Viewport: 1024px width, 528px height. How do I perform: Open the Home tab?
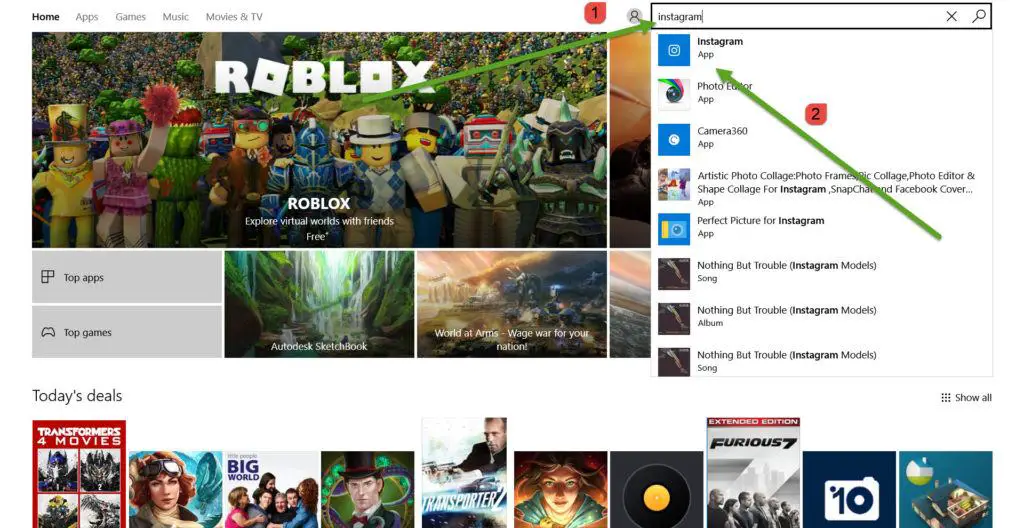46,17
